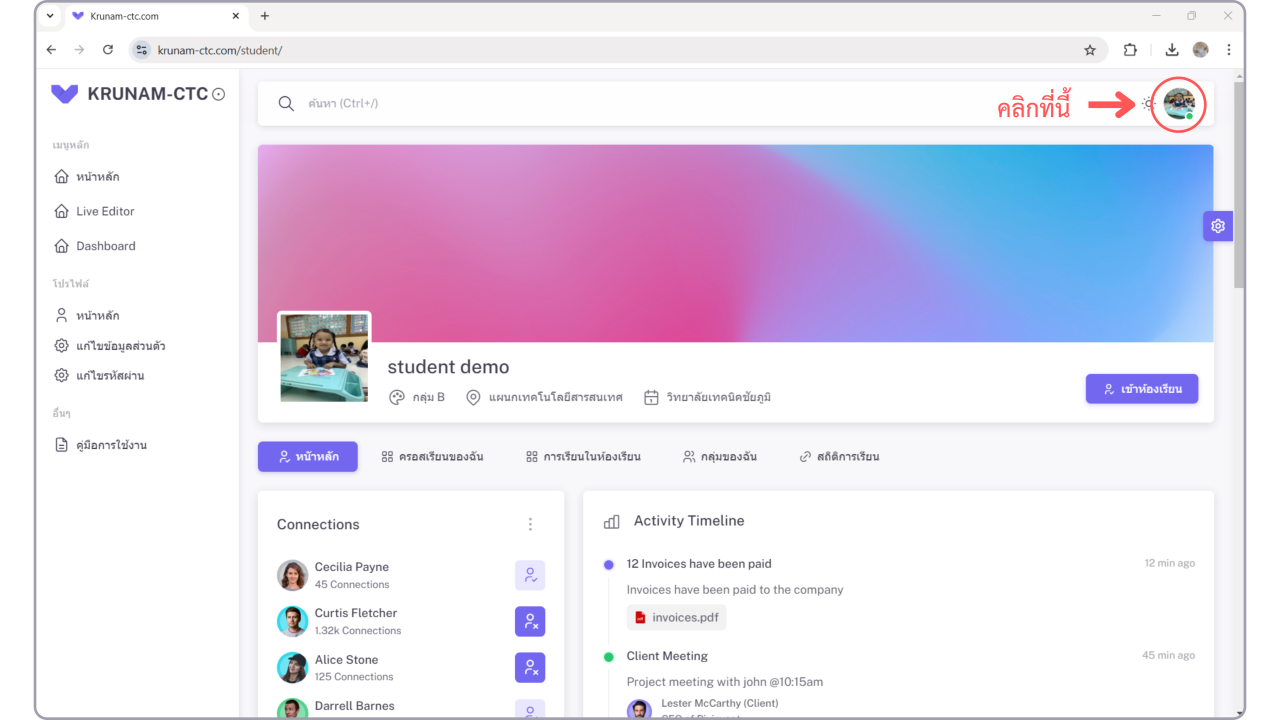Go to Dashboard in the sidebar
Screen dimensions: 1280x720
105,246
